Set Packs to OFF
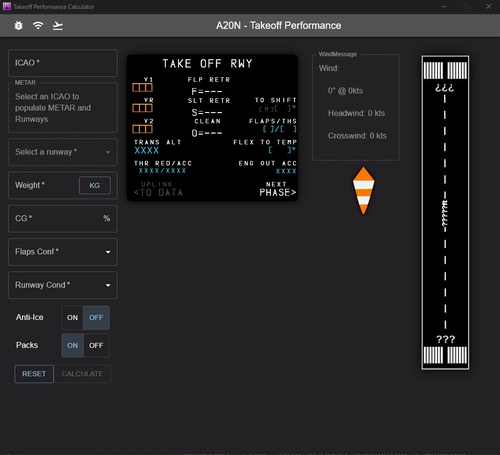The image size is (500, 455). 96,346
